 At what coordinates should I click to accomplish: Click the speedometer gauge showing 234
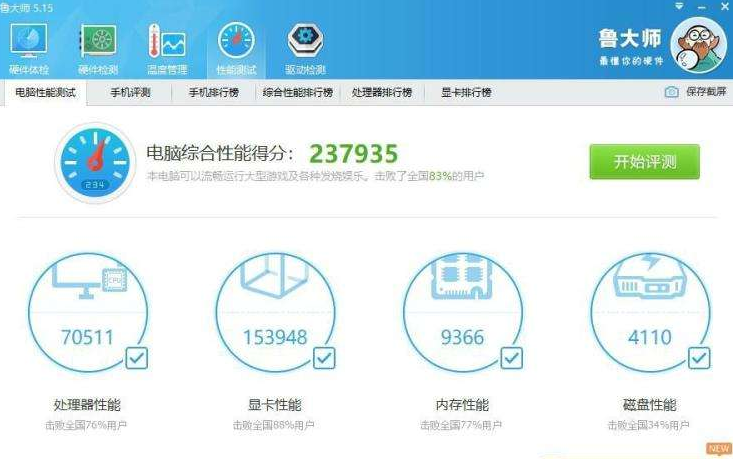click(x=95, y=163)
